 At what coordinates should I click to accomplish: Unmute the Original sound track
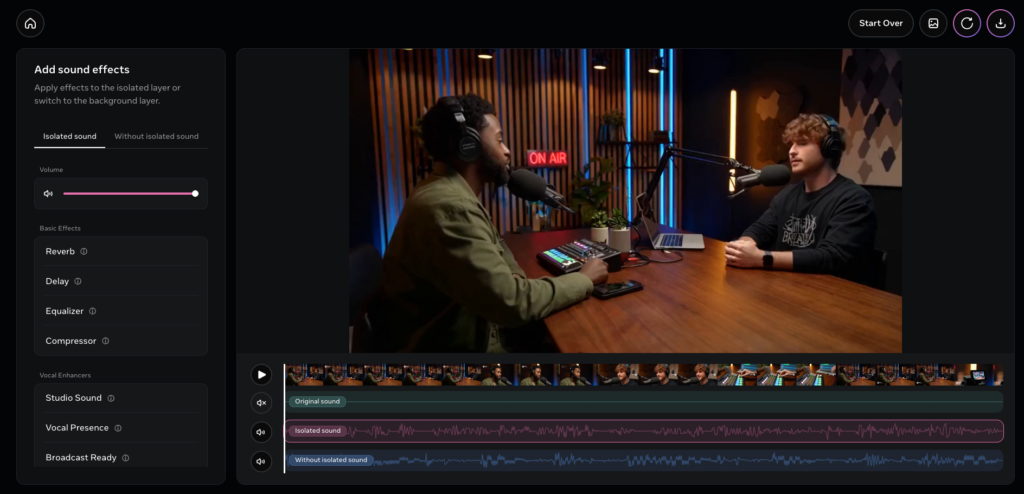click(x=261, y=403)
